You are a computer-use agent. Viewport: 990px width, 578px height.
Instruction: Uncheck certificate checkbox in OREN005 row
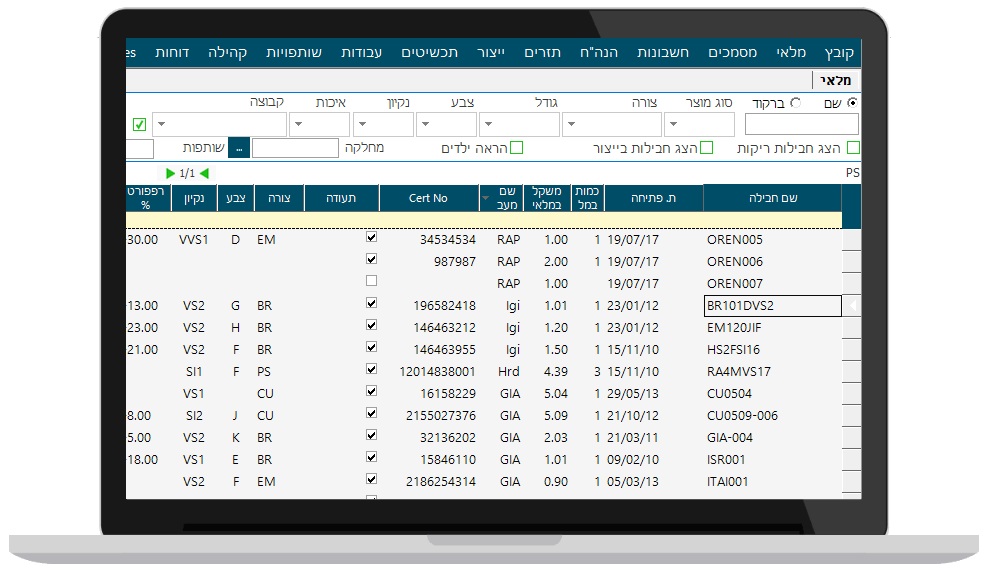coord(371,238)
